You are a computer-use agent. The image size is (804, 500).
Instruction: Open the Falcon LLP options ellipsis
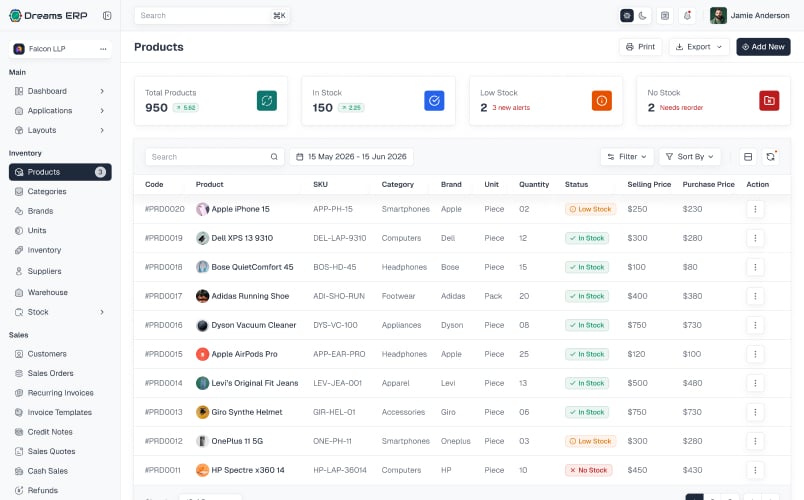pyautogui.click(x=103, y=49)
